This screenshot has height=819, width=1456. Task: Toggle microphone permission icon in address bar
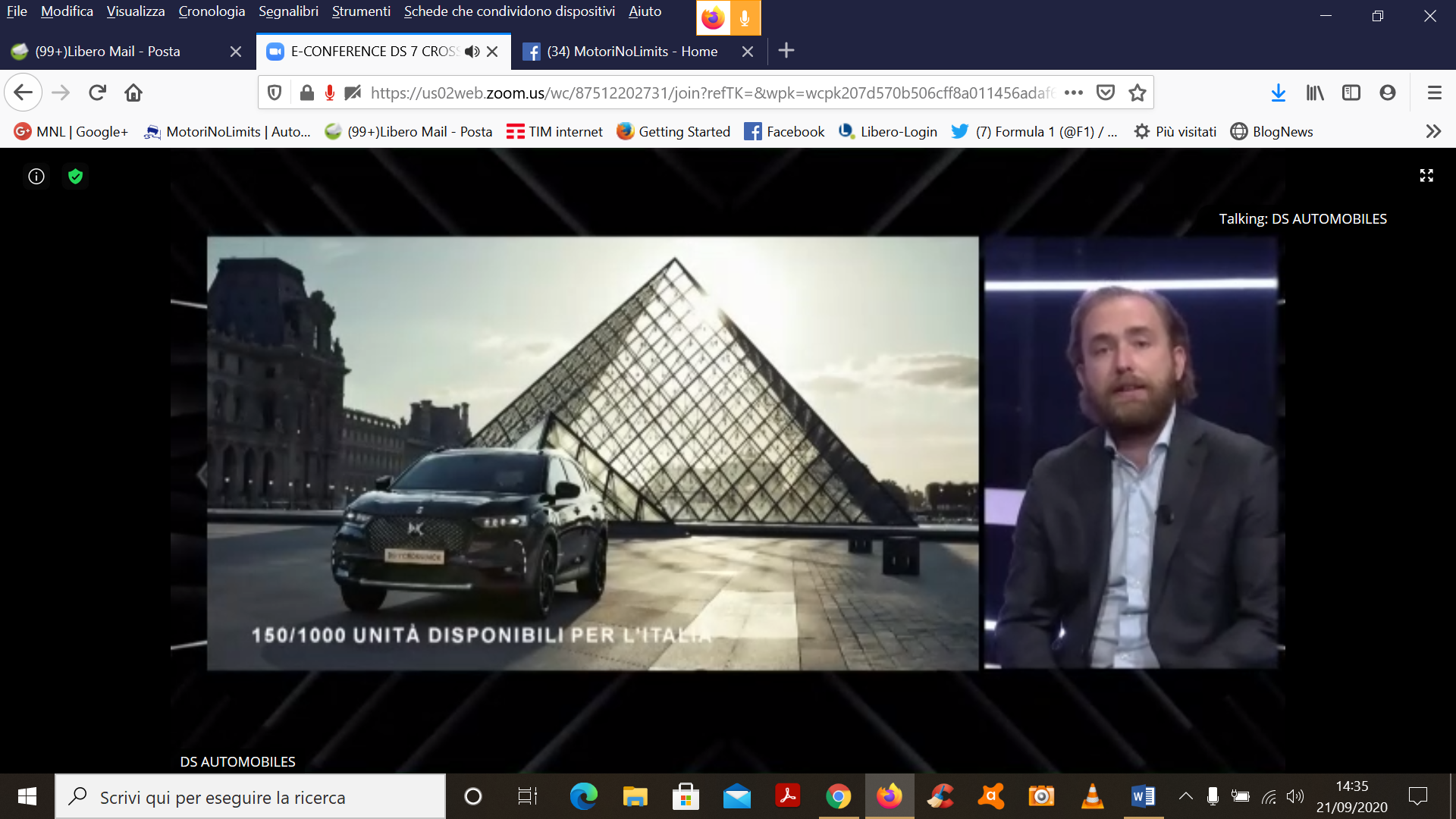click(330, 93)
